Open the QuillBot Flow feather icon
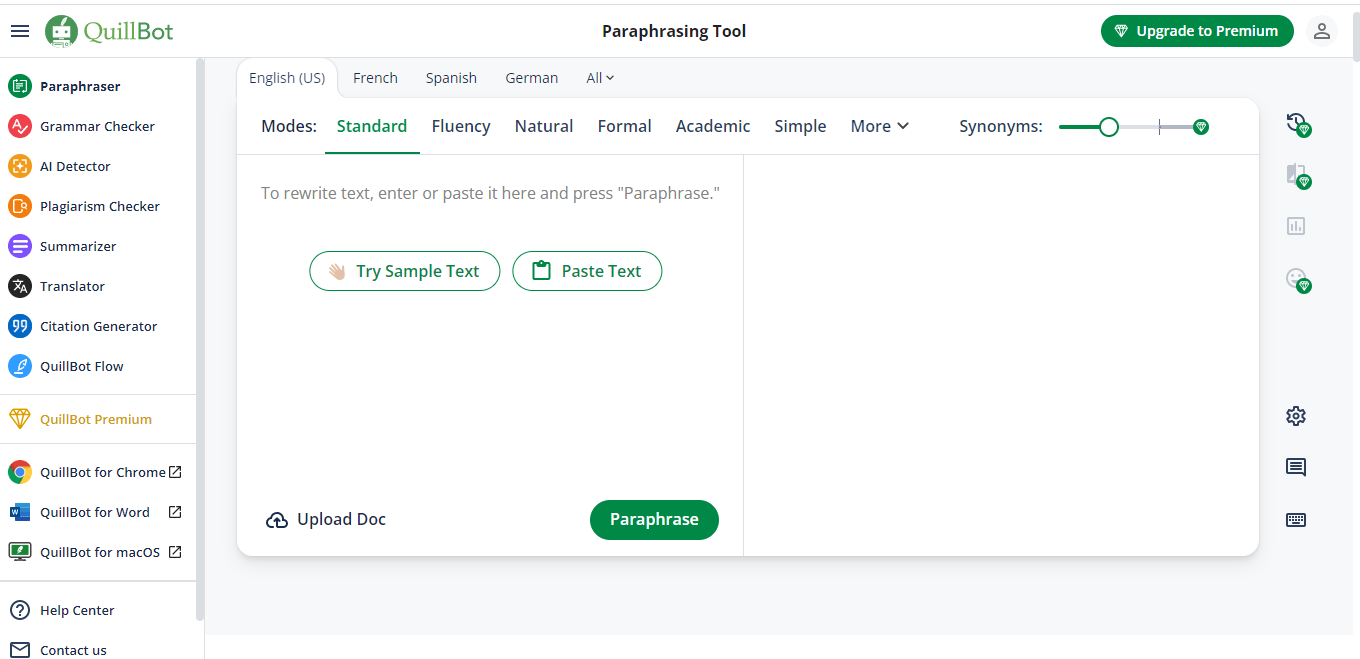The height and width of the screenshot is (659, 1360). (x=20, y=366)
